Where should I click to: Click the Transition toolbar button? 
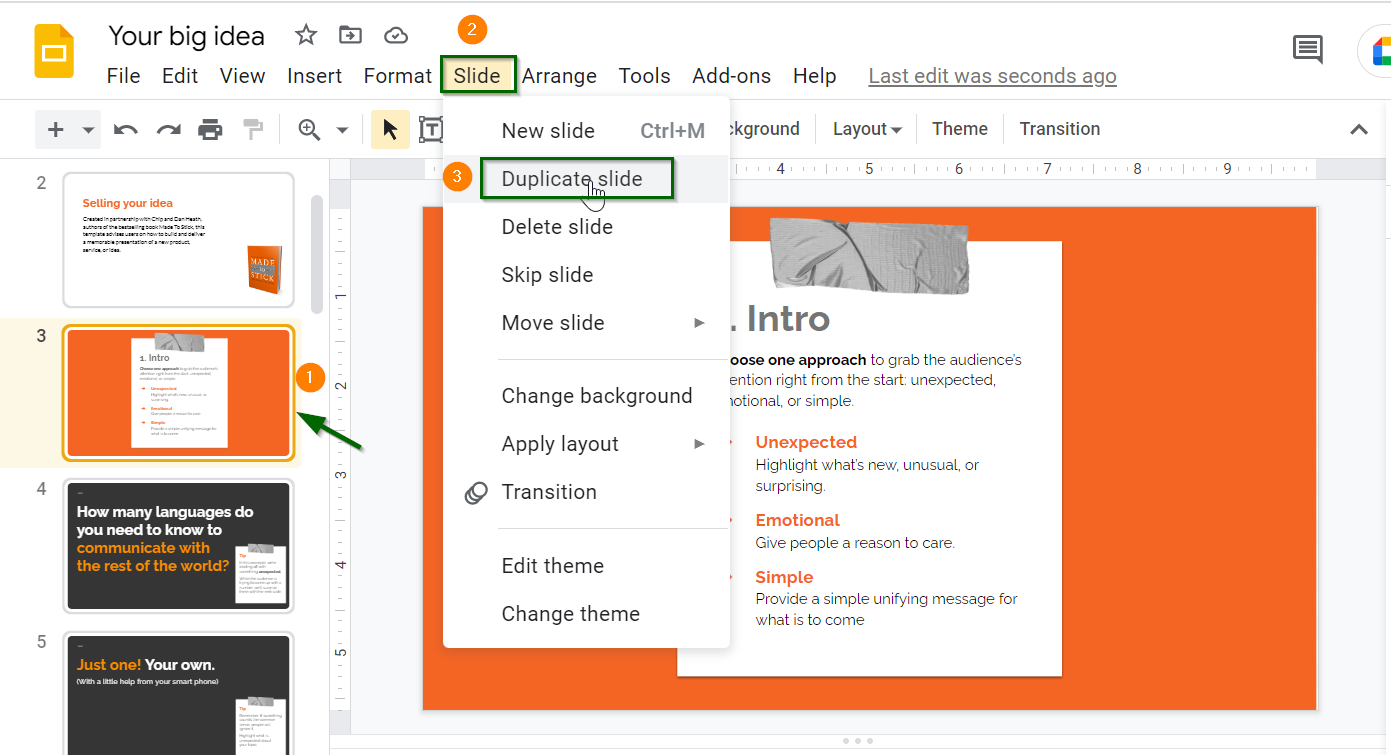click(x=1060, y=129)
